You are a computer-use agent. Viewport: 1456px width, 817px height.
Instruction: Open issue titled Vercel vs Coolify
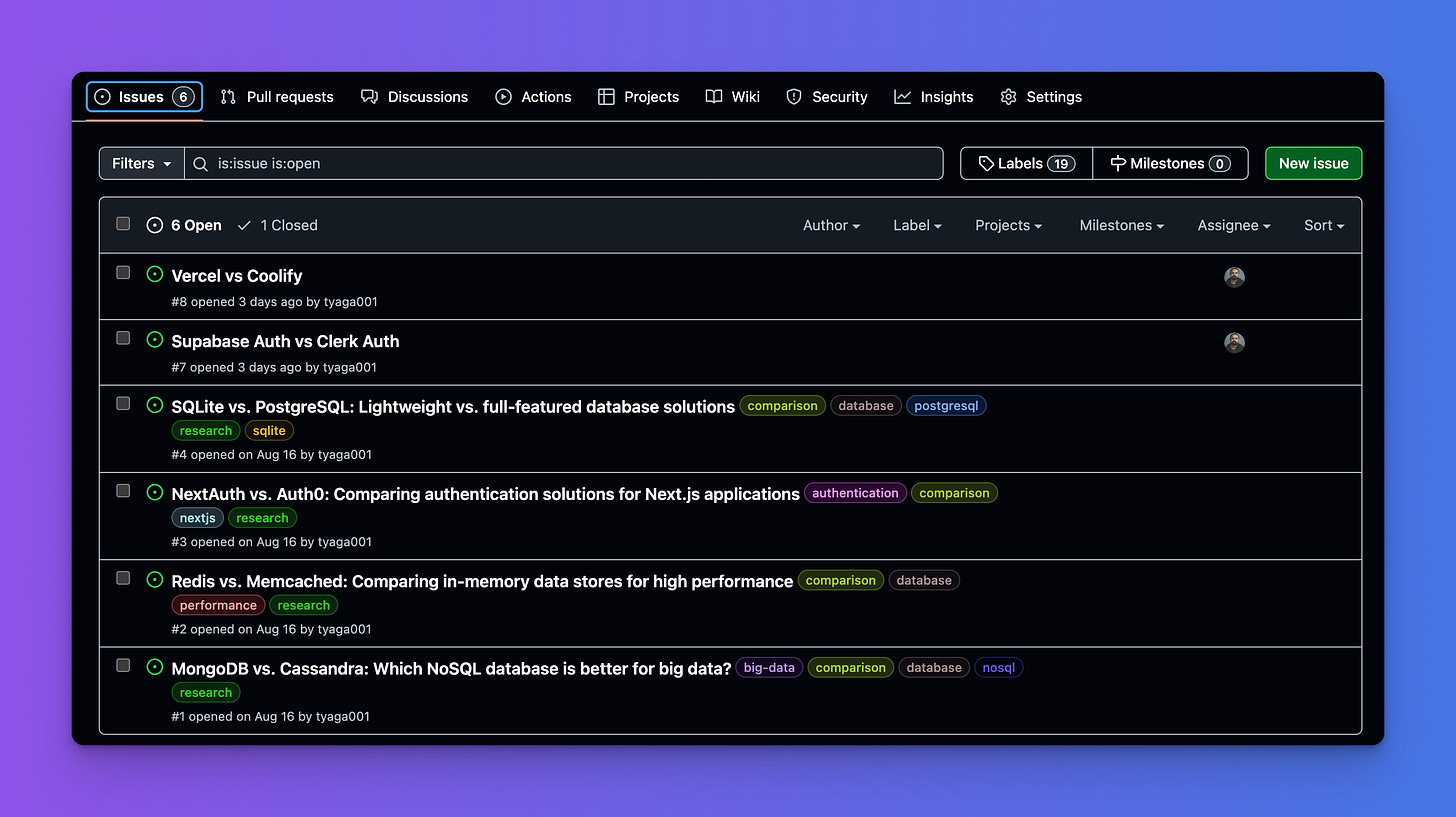coord(237,276)
